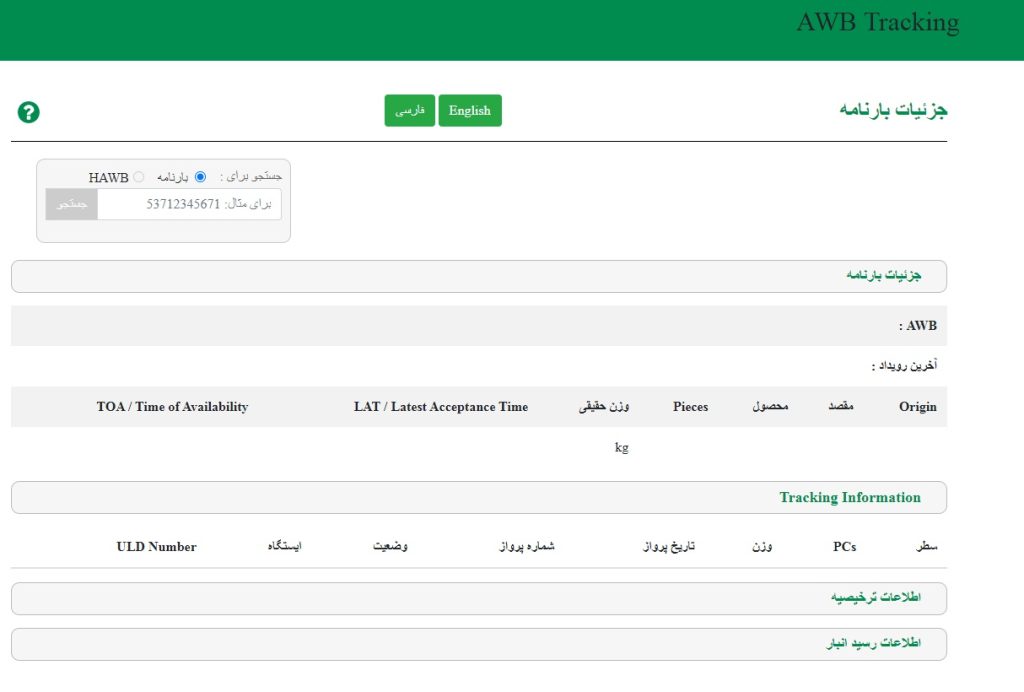Switch language to فارسی
The image size is (1024, 692).
tap(410, 111)
